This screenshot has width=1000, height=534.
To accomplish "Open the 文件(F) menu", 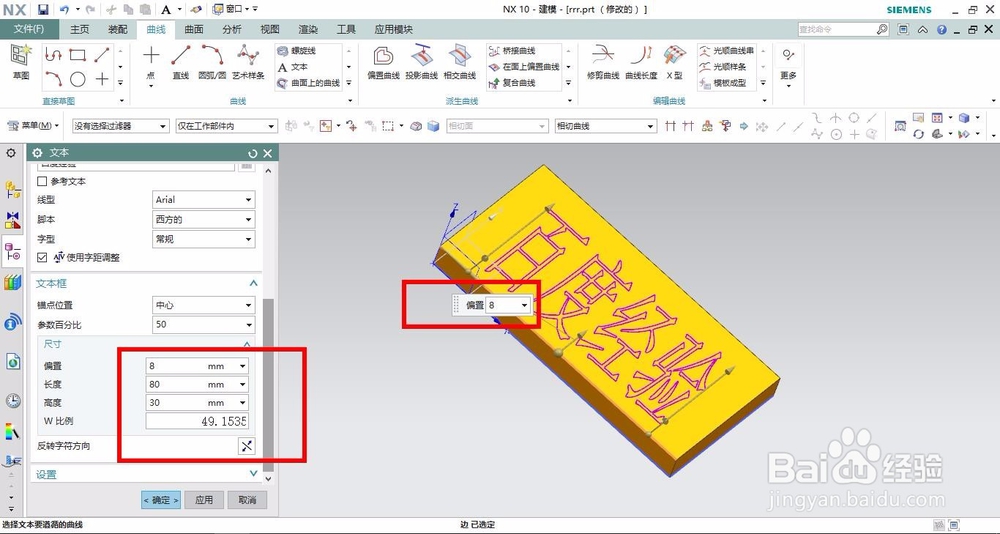I will [x=29, y=29].
